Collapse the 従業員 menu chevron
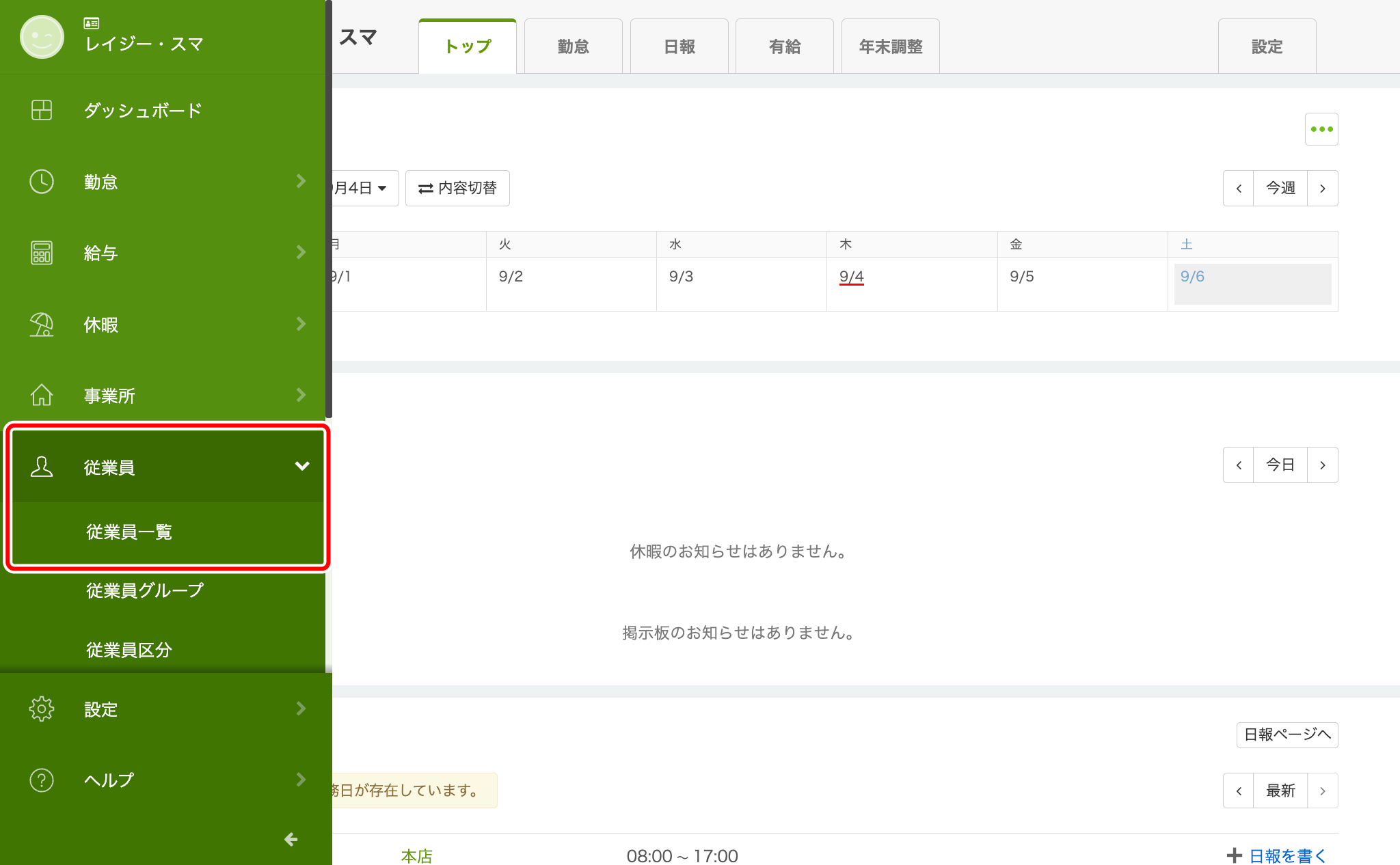This screenshot has height=865, width=1400. point(301,466)
